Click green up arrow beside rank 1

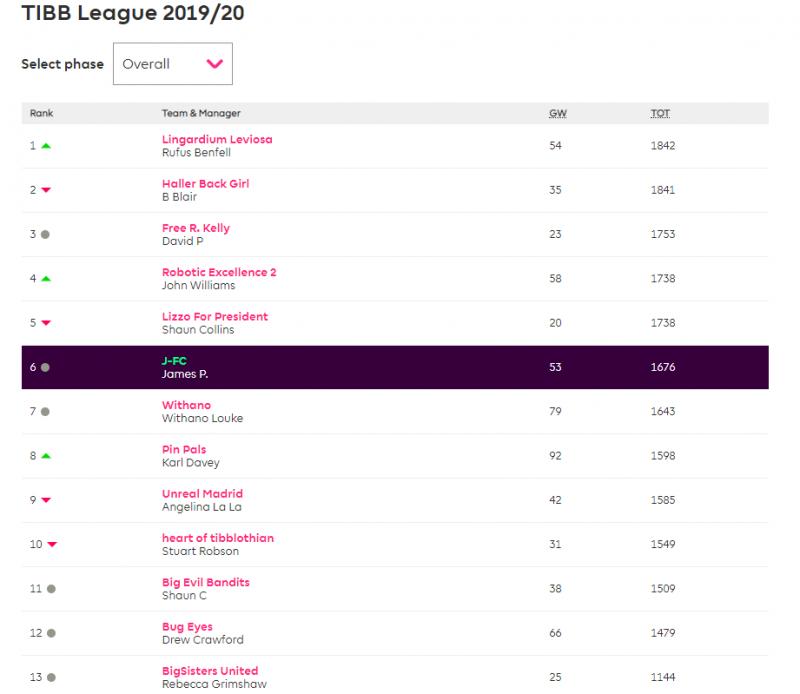click(46, 146)
